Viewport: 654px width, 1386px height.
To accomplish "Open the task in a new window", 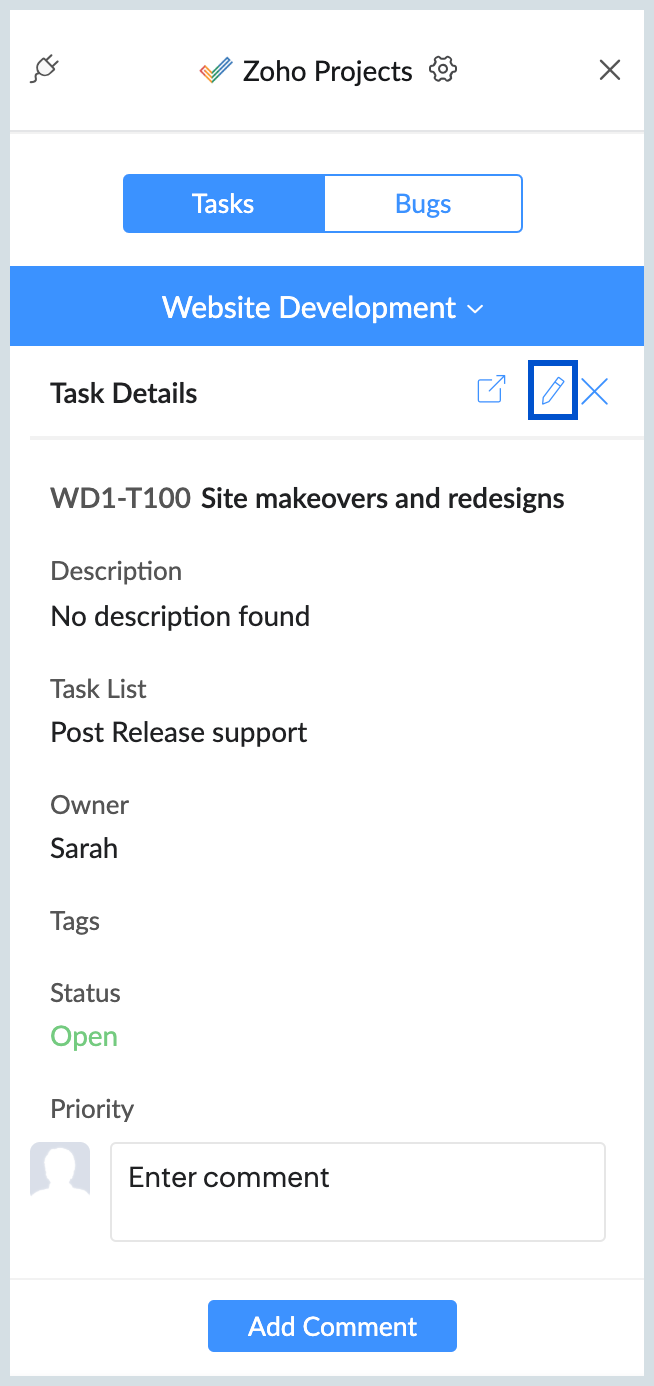I will (x=491, y=390).
